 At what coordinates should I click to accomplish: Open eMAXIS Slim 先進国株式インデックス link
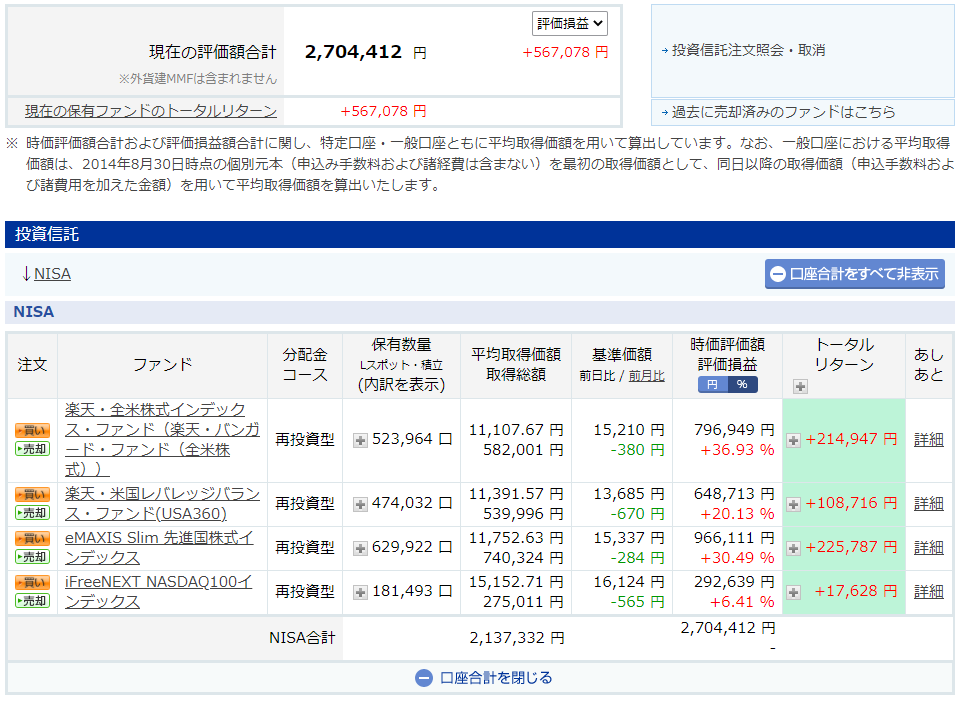[x=159, y=547]
